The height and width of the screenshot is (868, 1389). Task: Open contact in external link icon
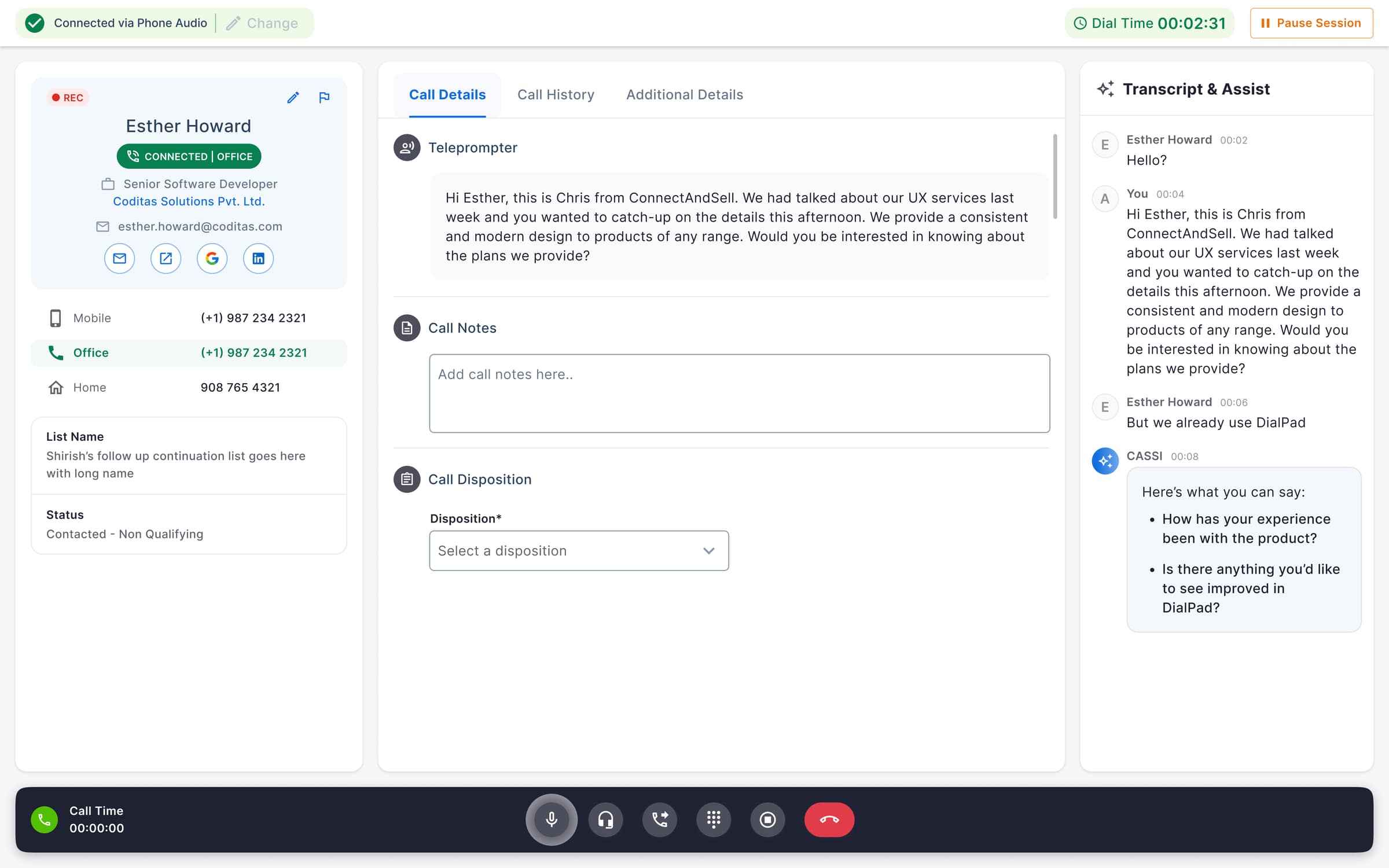coord(166,258)
